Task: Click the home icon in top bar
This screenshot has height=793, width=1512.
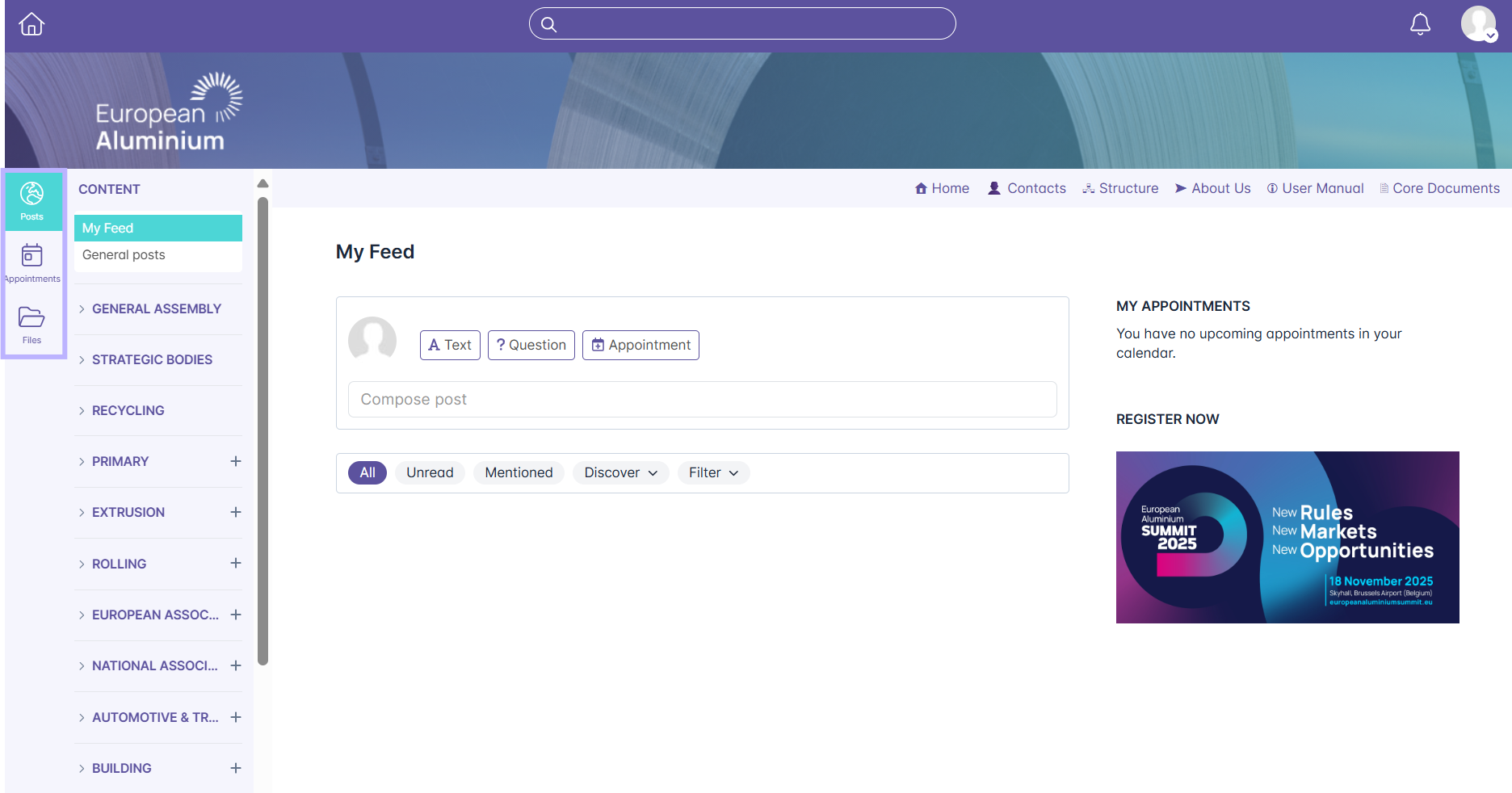Action: coord(31,24)
